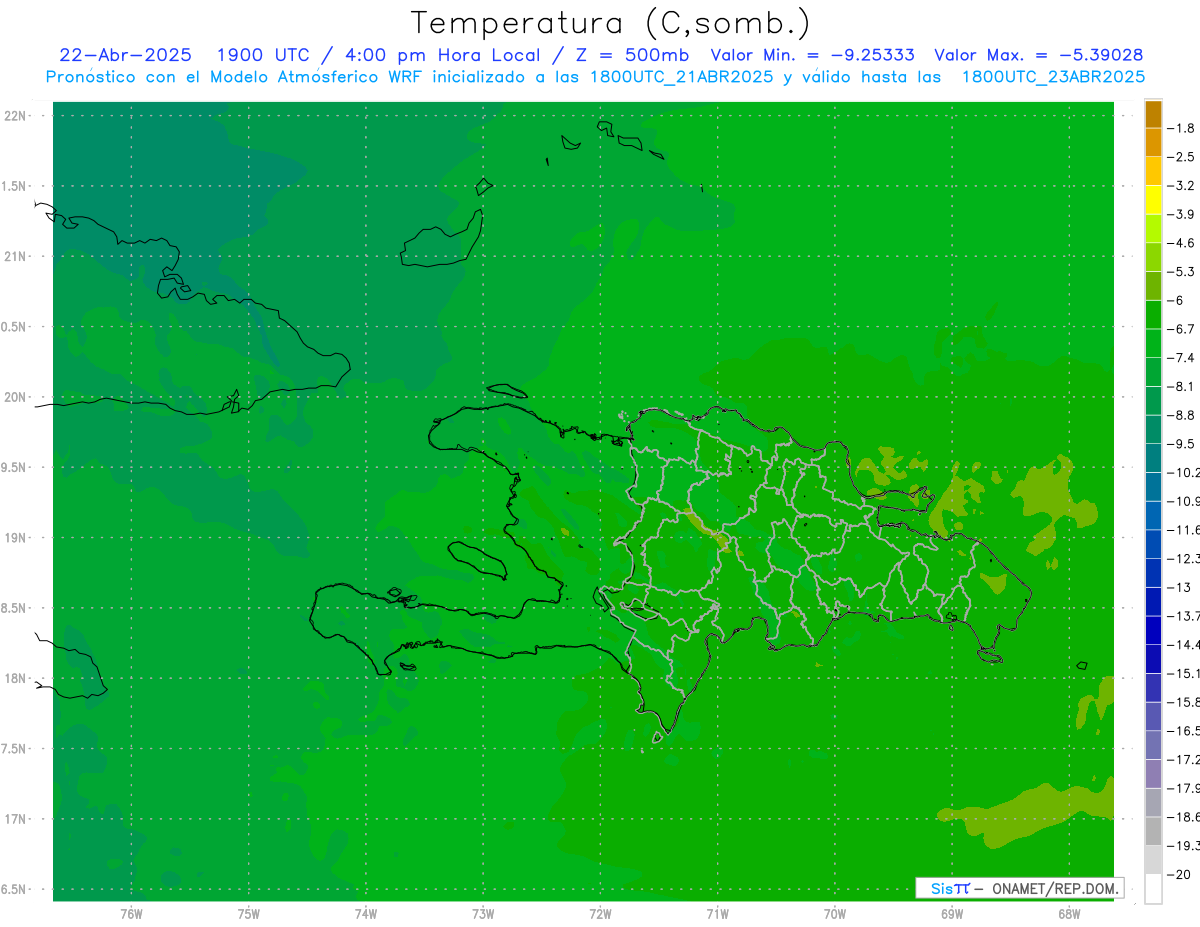Select the teal-green swatch between -8.8 and -9.5

[1153, 429]
